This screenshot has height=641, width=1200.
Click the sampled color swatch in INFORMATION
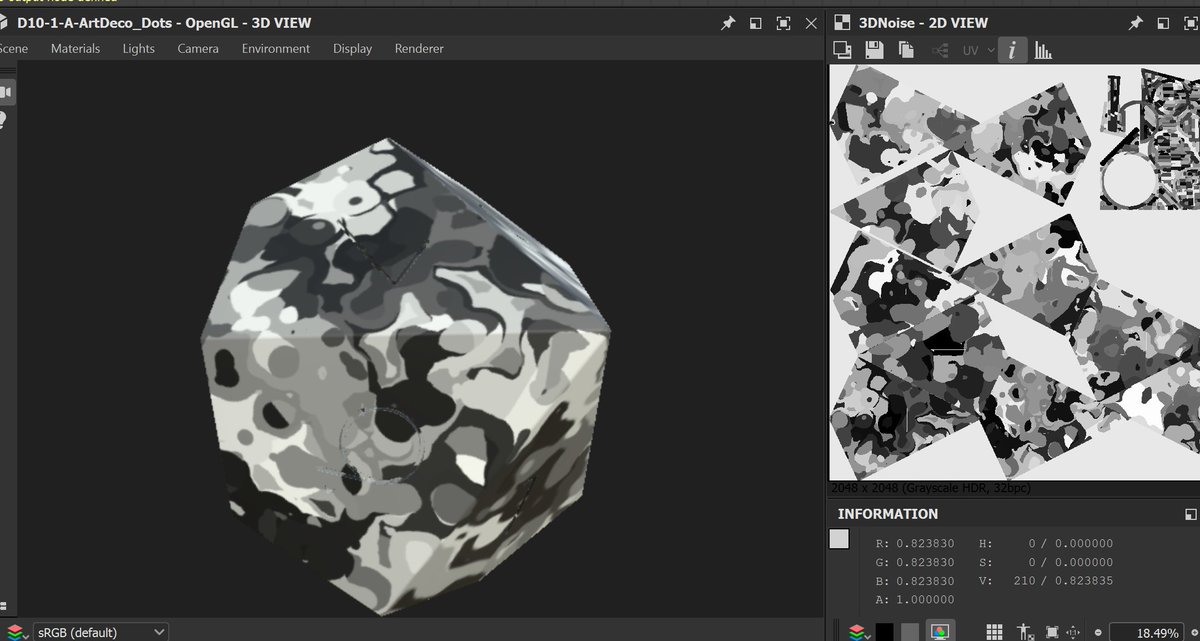coord(839,539)
